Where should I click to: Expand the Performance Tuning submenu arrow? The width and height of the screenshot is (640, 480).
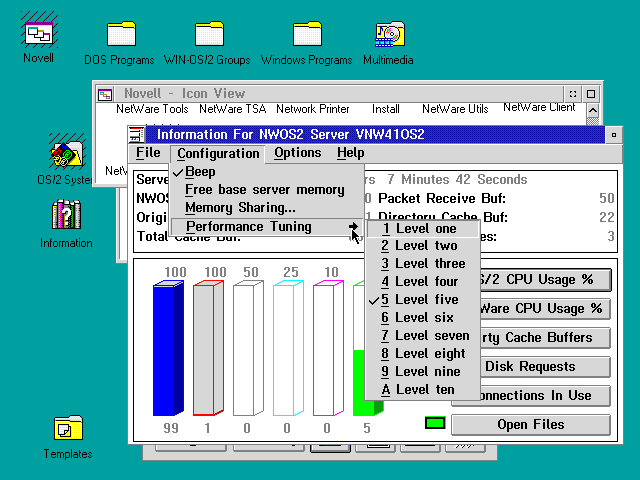(353, 227)
